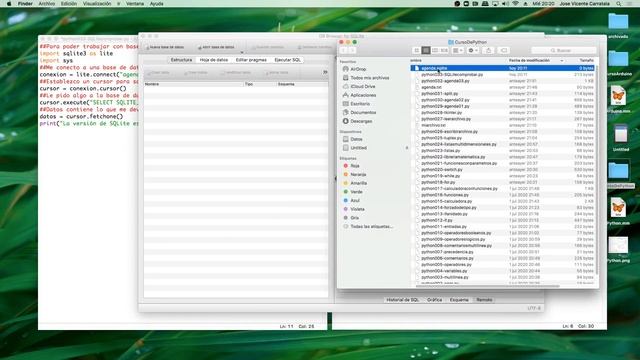Open the Finder action gear dropdown
This screenshot has width=640, height=360.
[473, 50]
